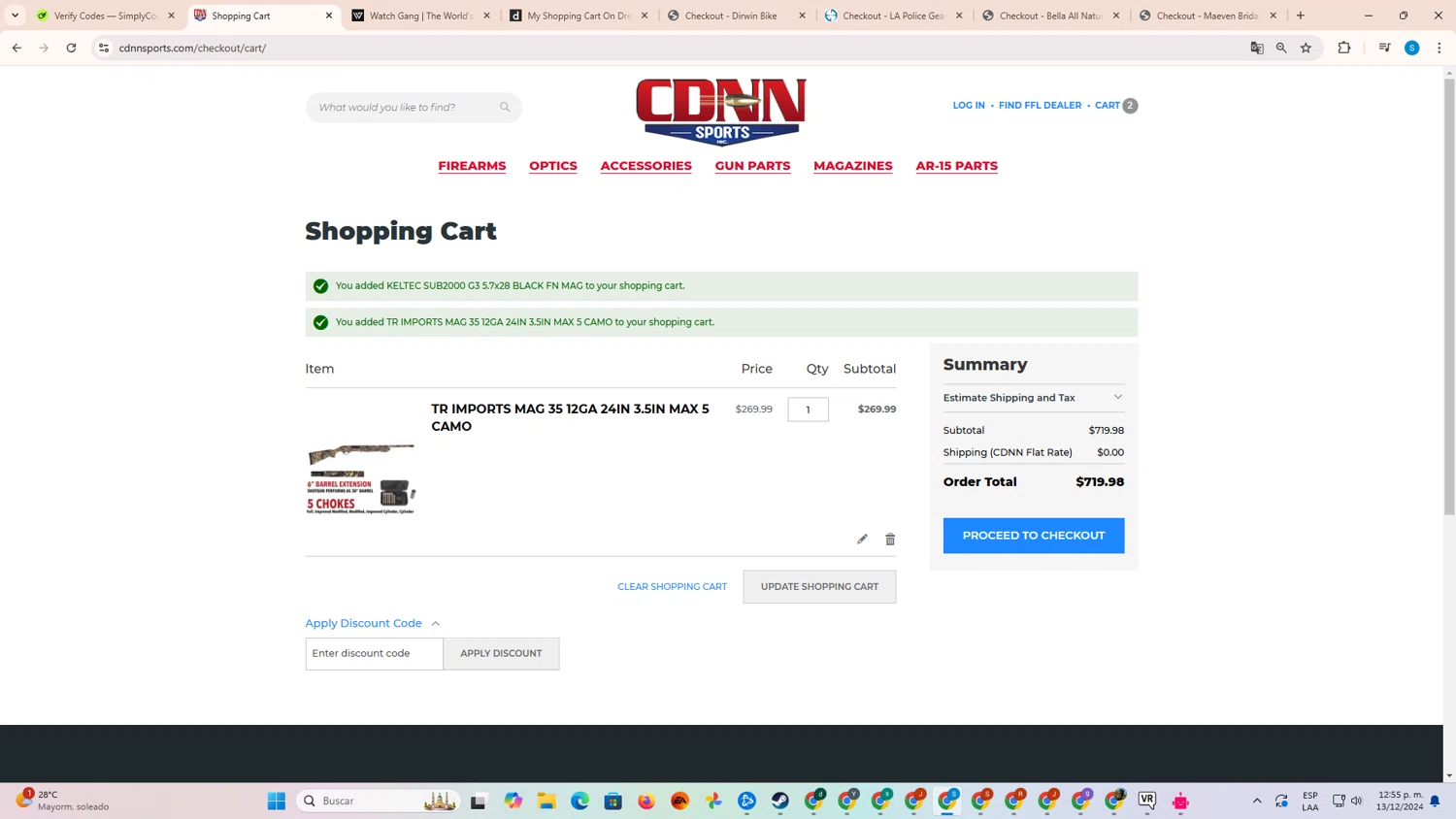The width and height of the screenshot is (1456, 819).
Task: Launch Microsoft Edge from taskbar
Action: 579,801
